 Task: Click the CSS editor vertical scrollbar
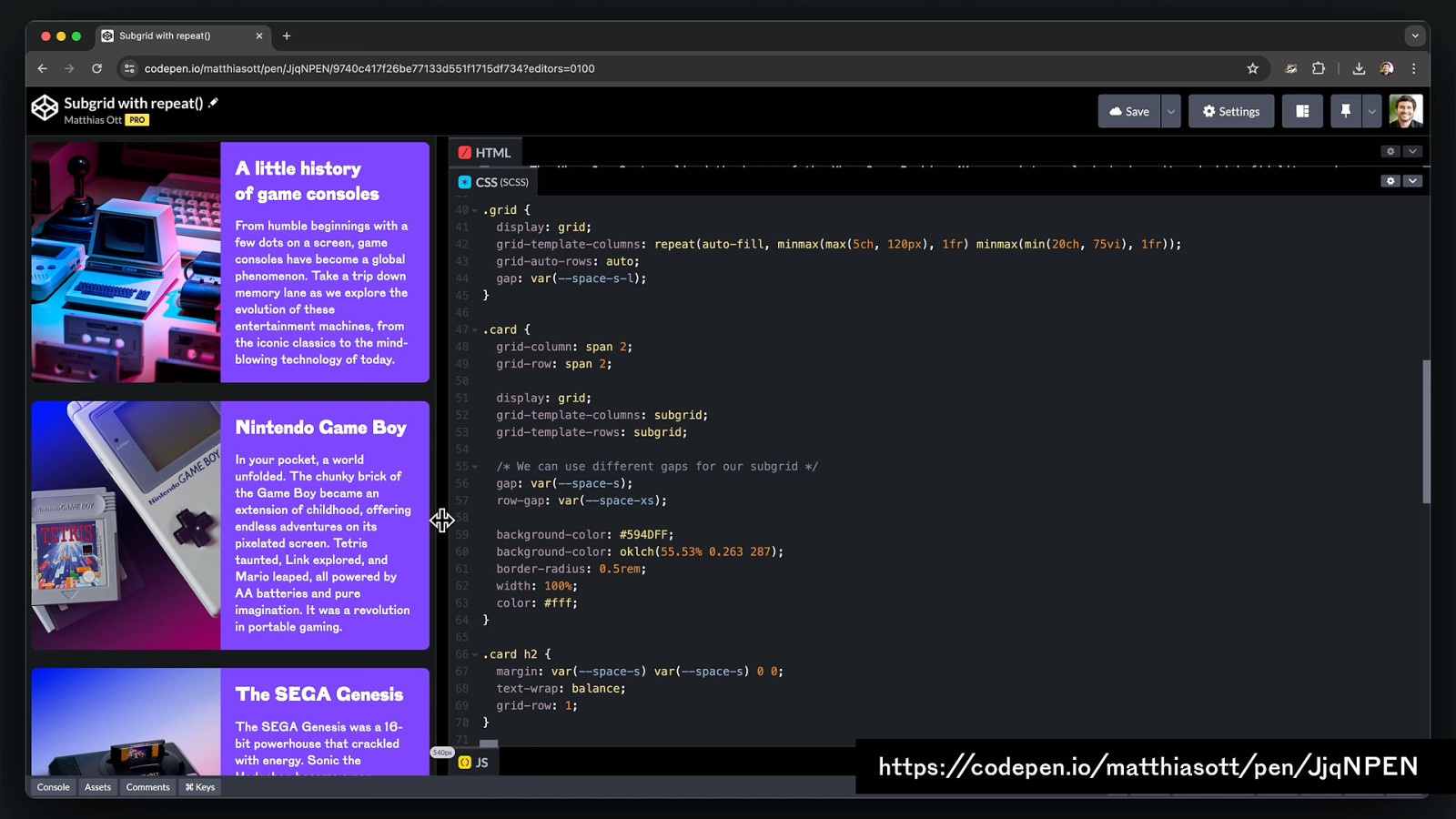point(1426,432)
